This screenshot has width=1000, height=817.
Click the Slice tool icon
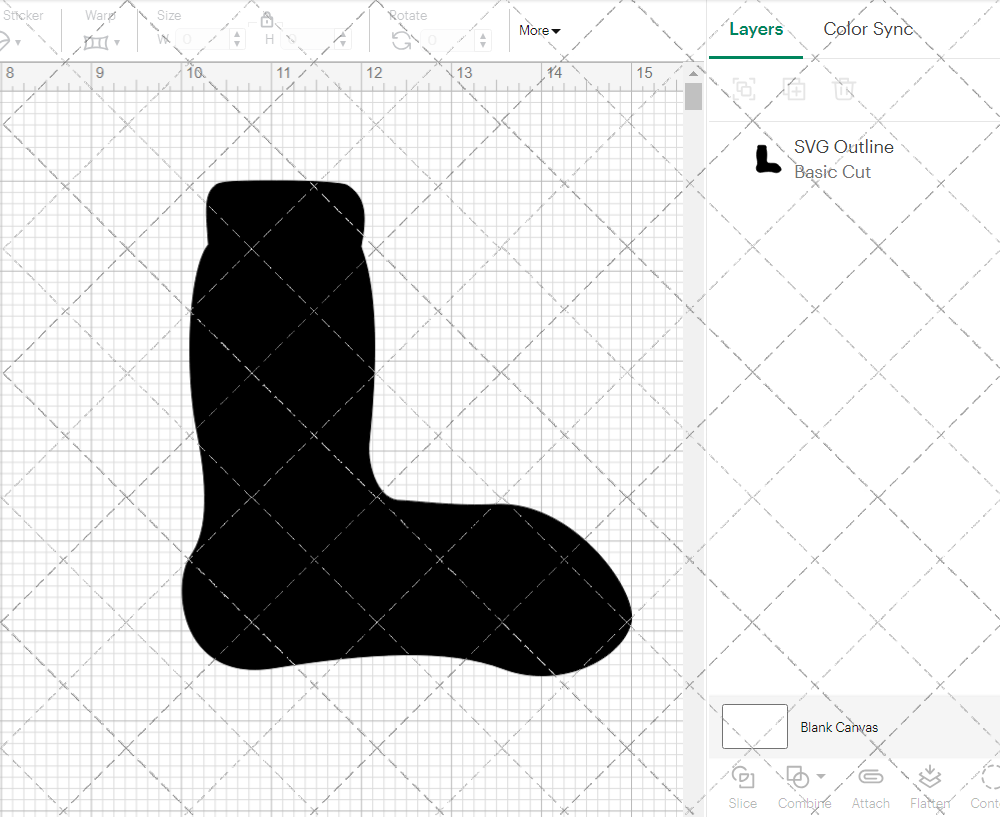click(x=742, y=777)
